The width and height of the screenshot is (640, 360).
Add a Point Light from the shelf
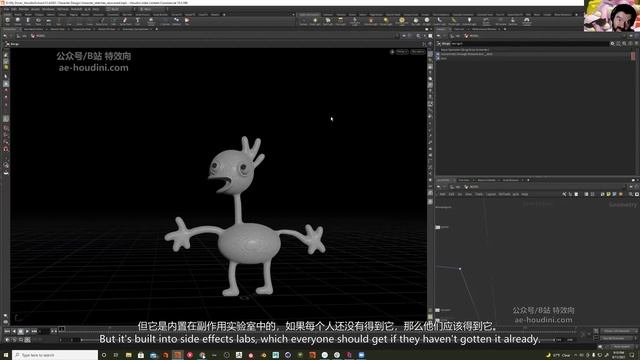[315, 21]
